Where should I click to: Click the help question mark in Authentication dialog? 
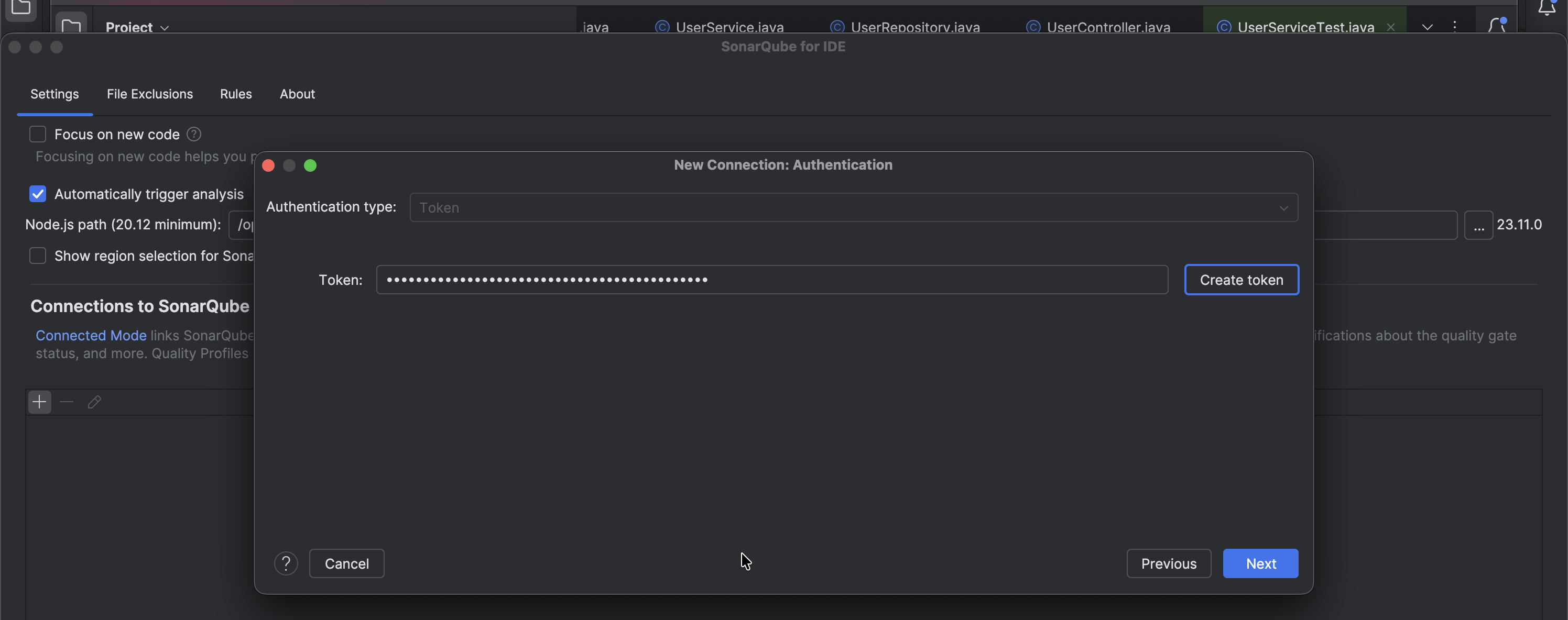pyautogui.click(x=286, y=563)
